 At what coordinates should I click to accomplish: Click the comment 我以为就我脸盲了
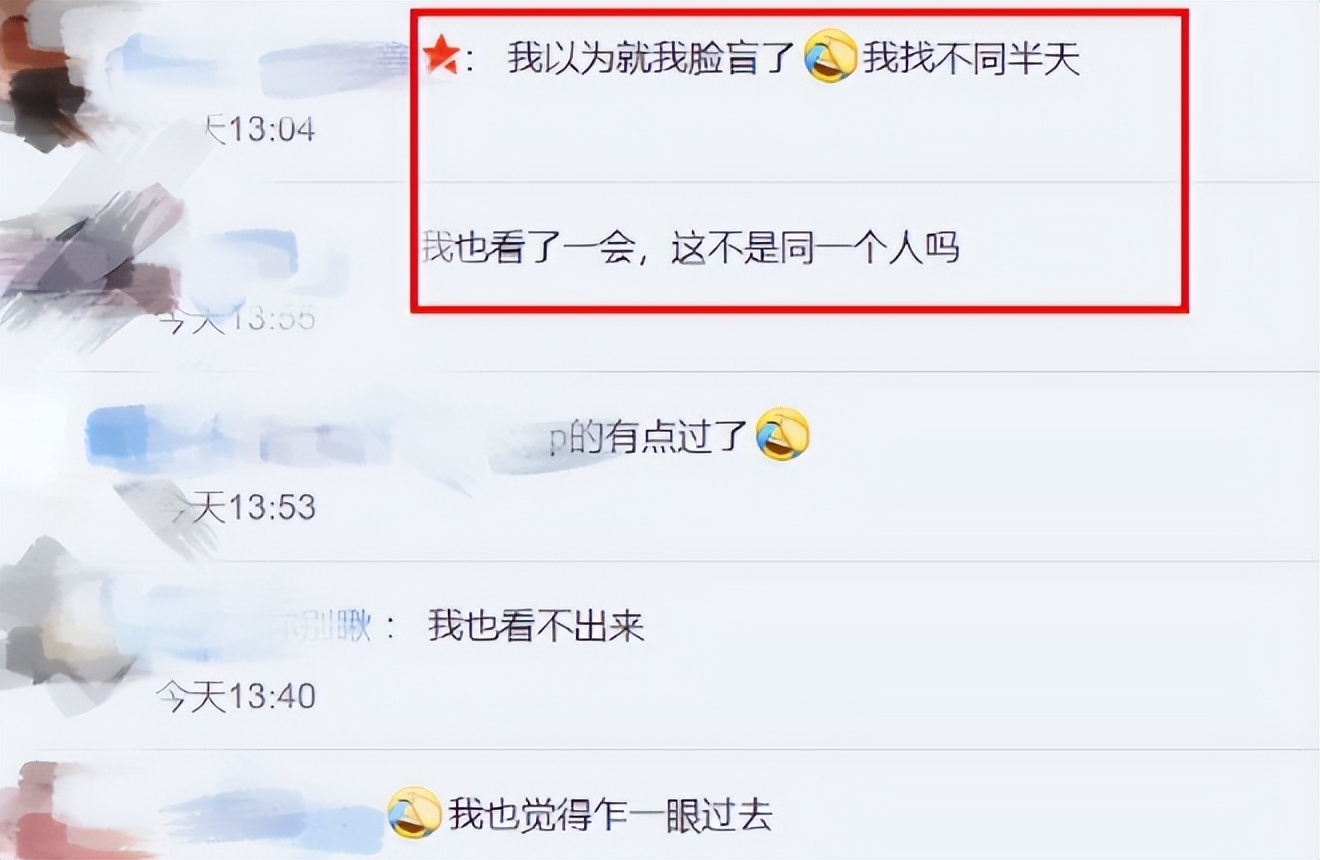click(x=652, y=58)
